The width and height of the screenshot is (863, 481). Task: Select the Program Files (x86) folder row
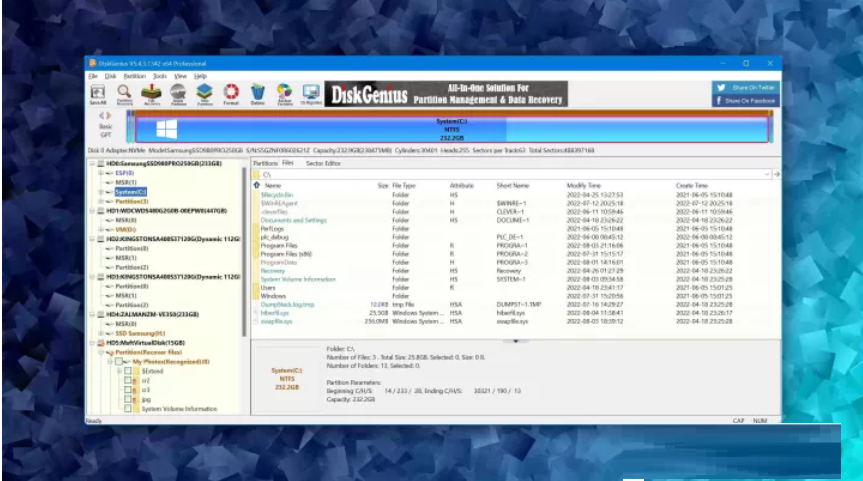click(495, 254)
